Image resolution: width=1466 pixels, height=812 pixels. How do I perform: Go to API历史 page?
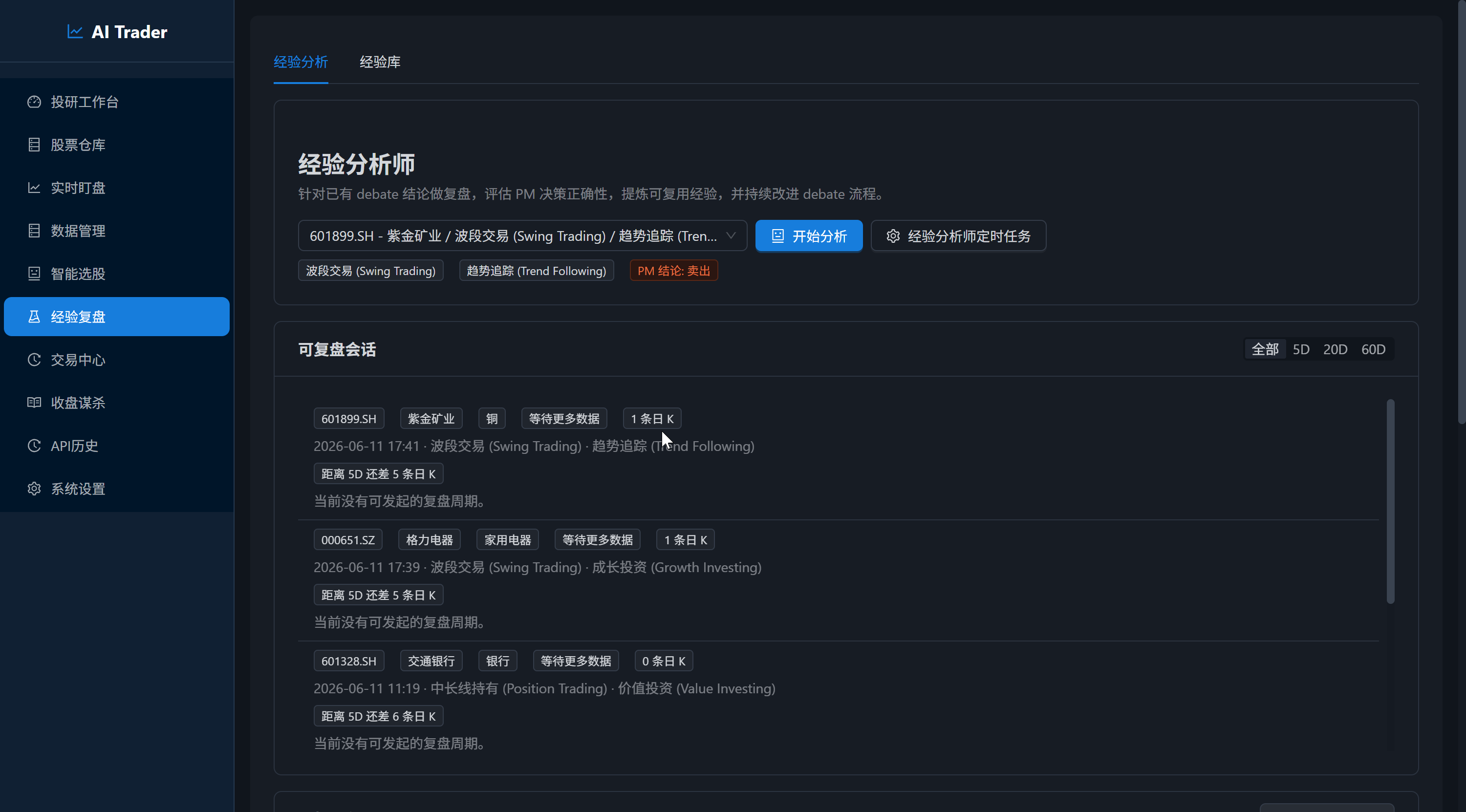coord(117,446)
